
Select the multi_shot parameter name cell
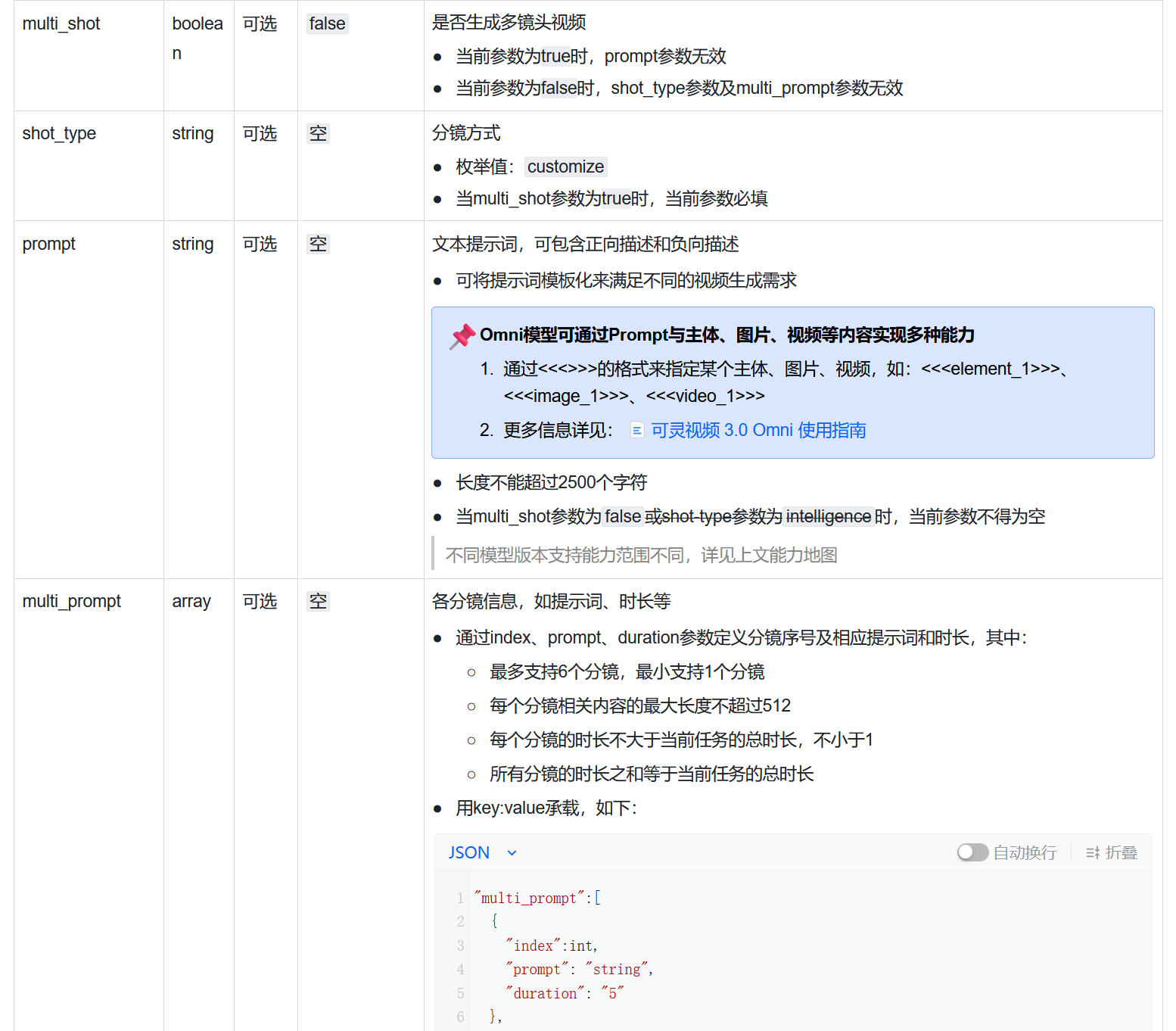[x=61, y=24]
